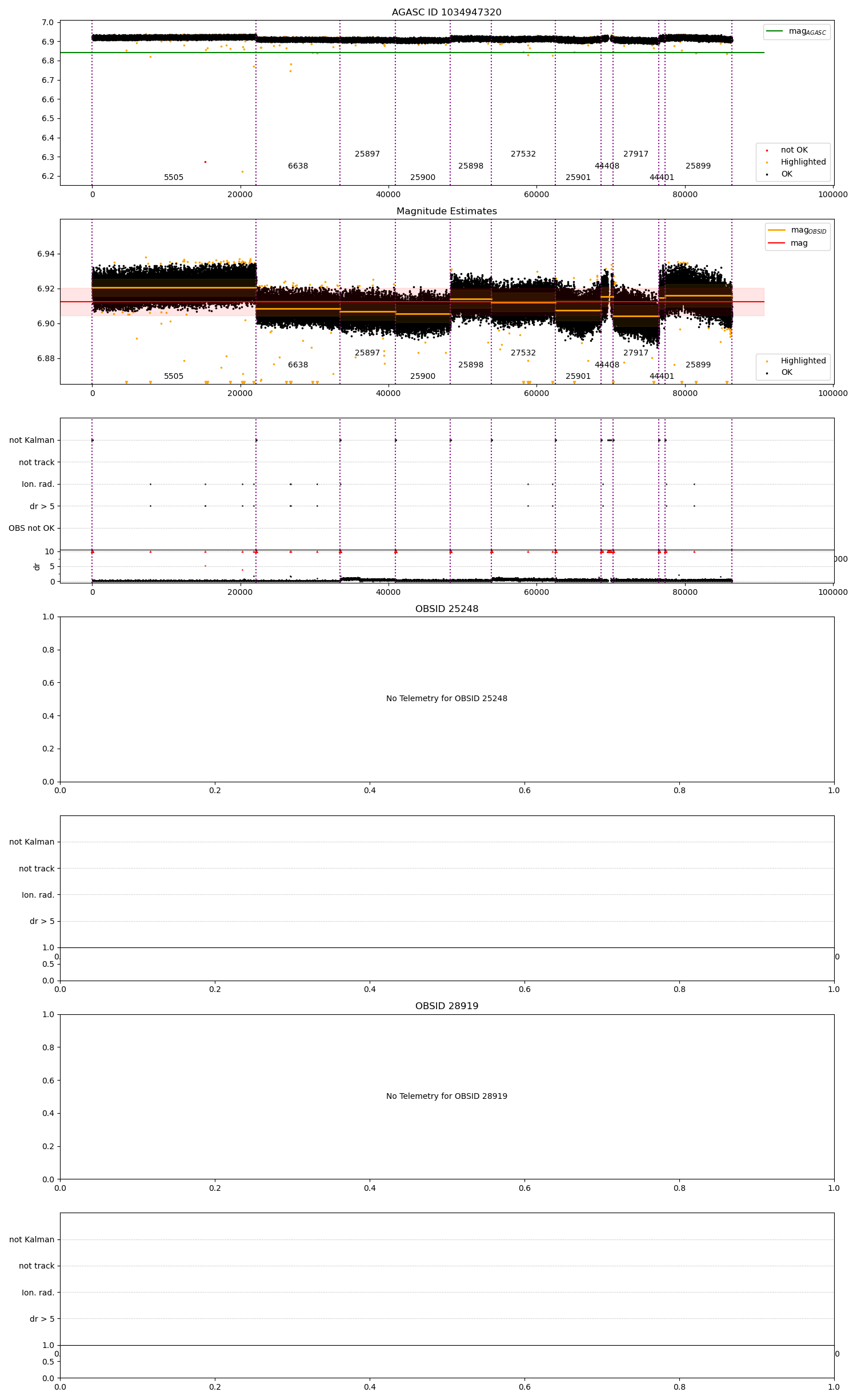Click the "6.5" y-axis tick of the top plot
857x1400 pixels.
(x=47, y=118)
